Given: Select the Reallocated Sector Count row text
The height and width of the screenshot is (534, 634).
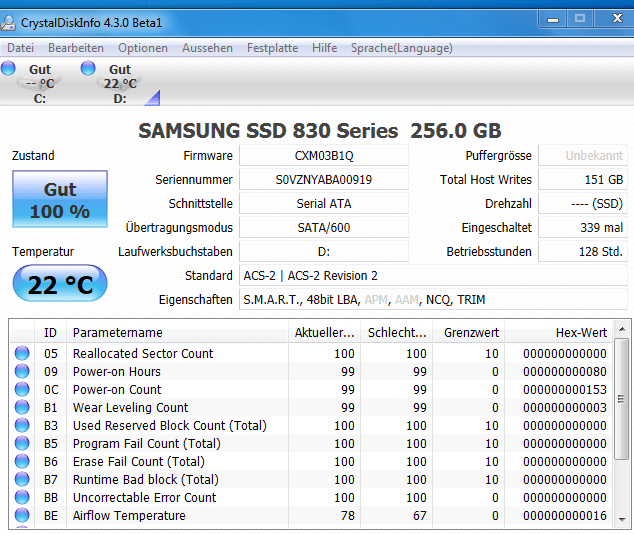Looking at the screenshot, I should (143, 354).
